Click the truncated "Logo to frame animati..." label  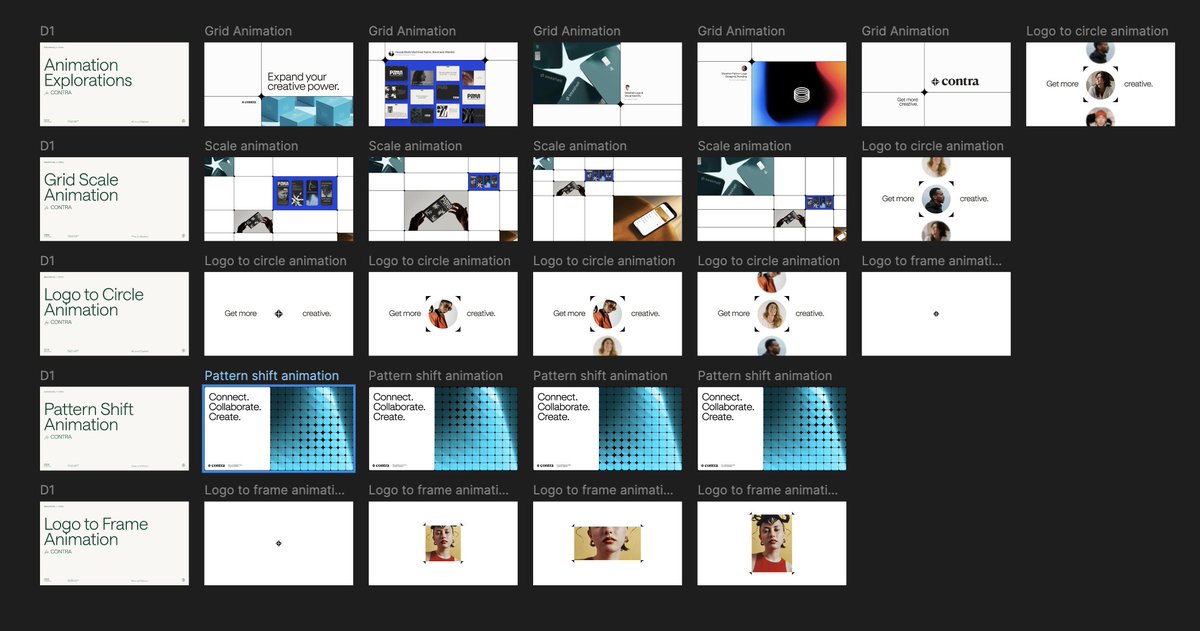(x=935, y=260)
